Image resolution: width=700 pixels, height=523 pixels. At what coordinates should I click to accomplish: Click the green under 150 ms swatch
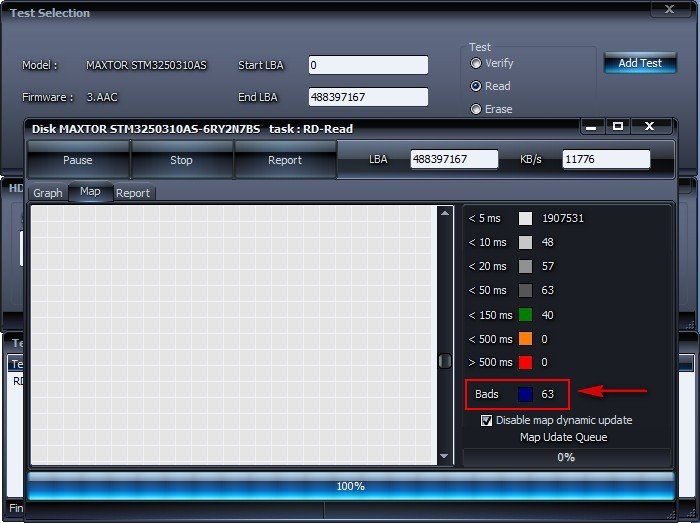525,315
